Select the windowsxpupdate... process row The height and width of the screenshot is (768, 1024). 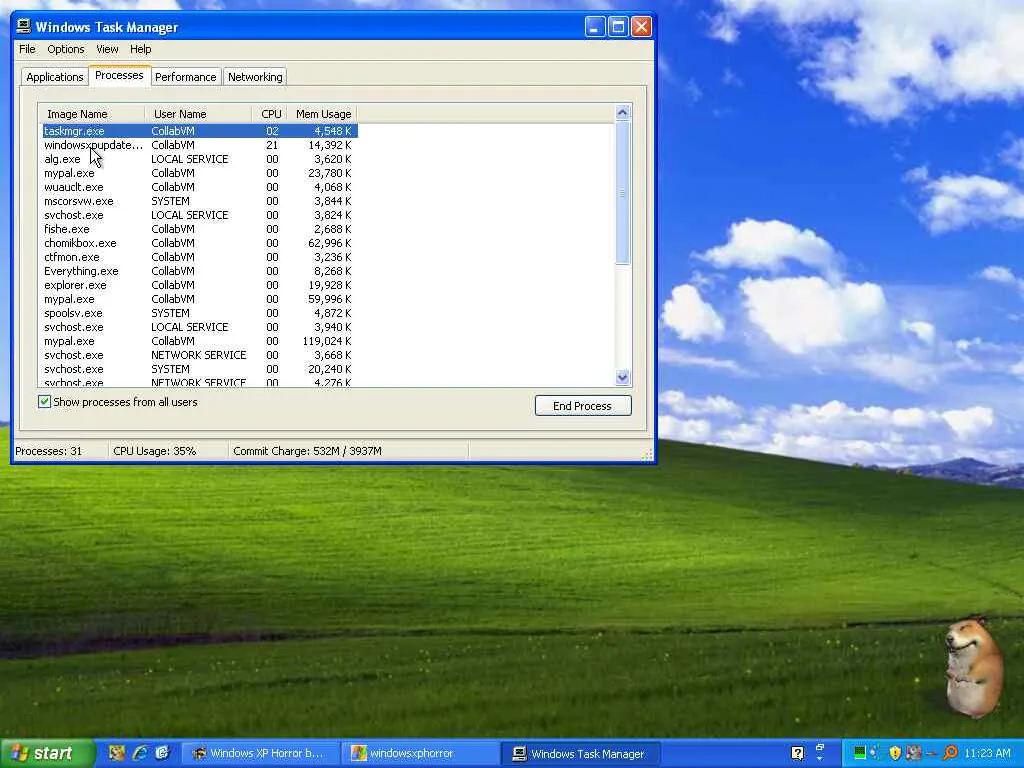[200, 145]
